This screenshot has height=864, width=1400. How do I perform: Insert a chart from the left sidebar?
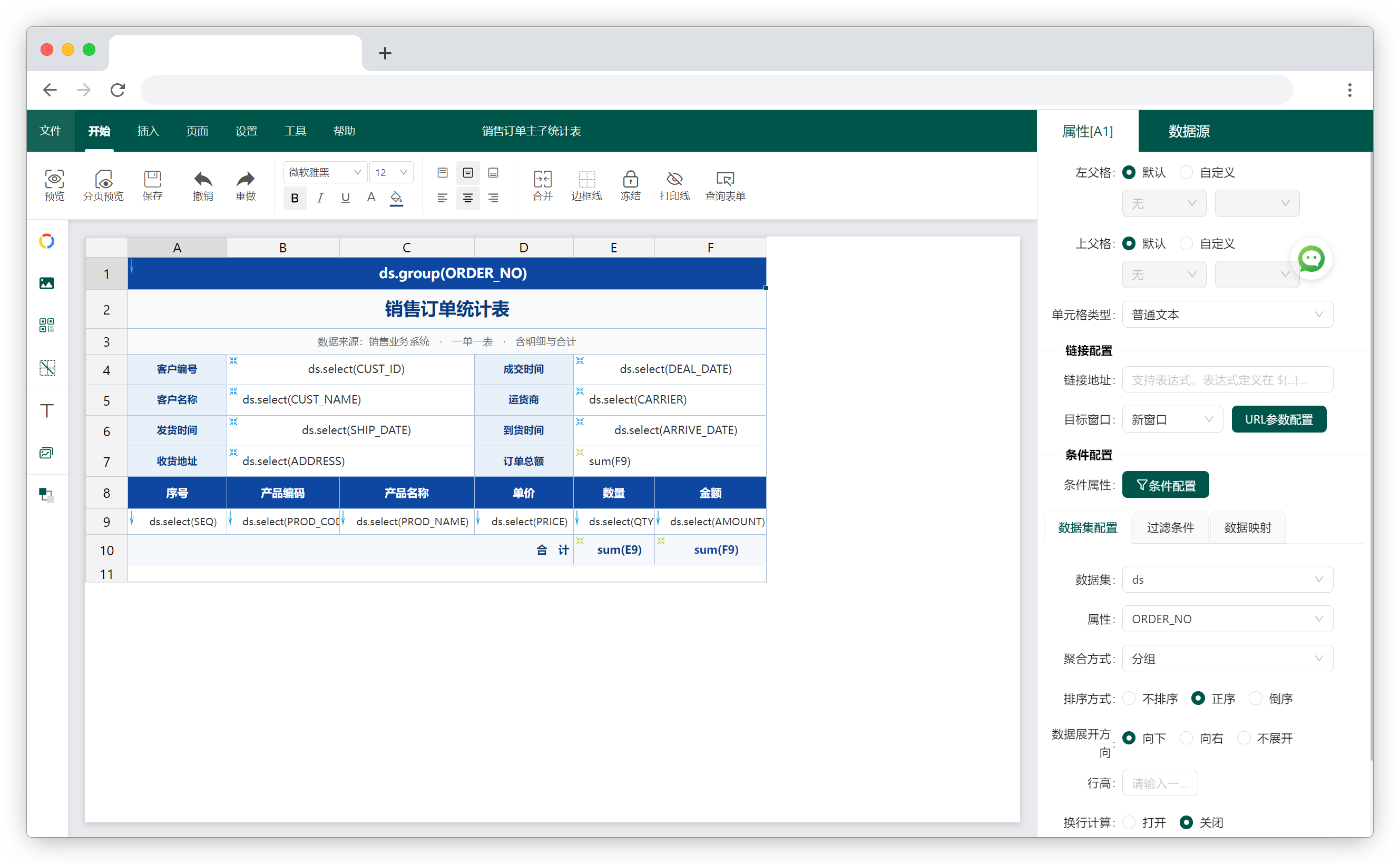[47, 241]
